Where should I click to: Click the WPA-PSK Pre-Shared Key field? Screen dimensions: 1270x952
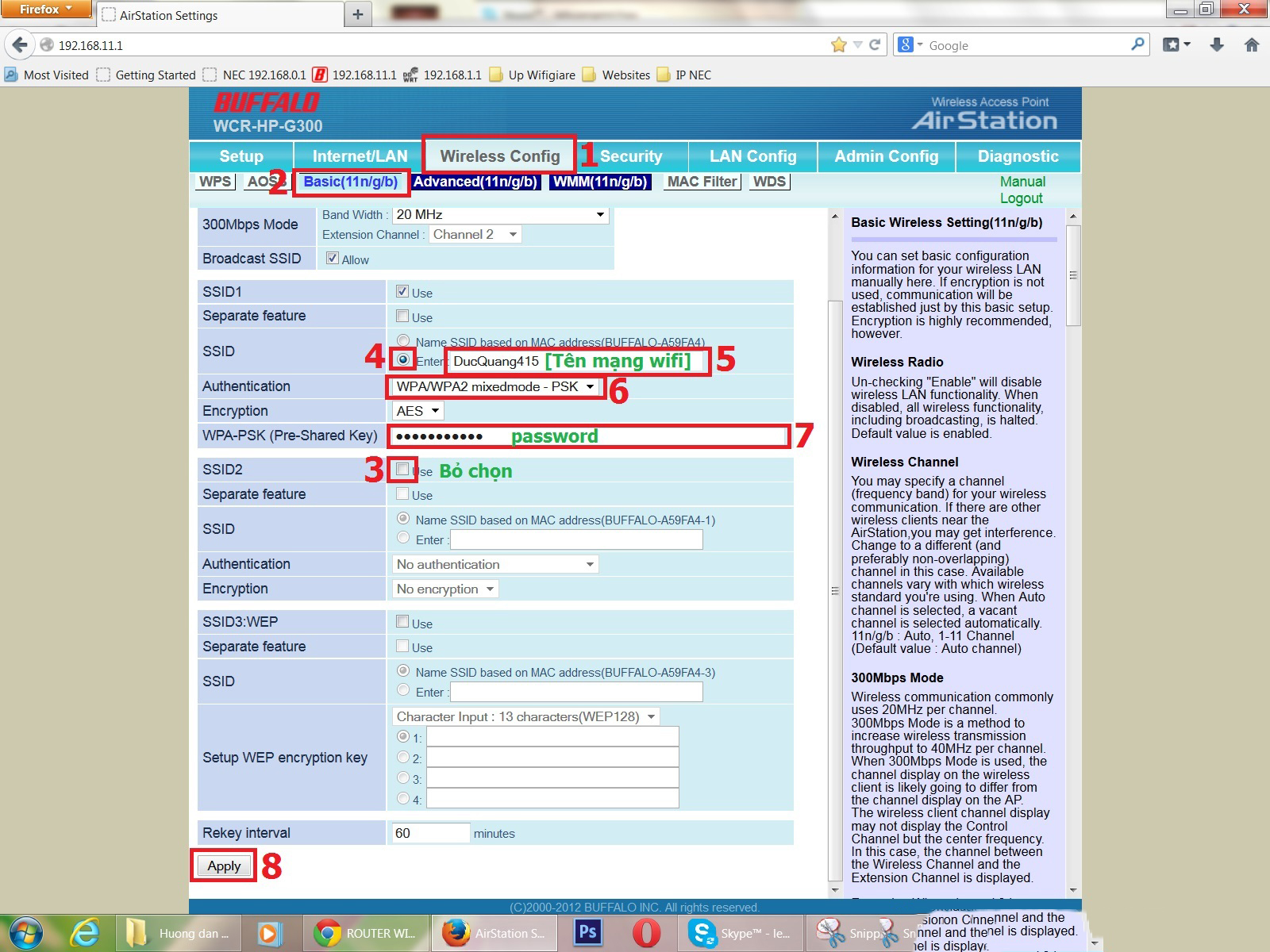(x=588, y=436)
